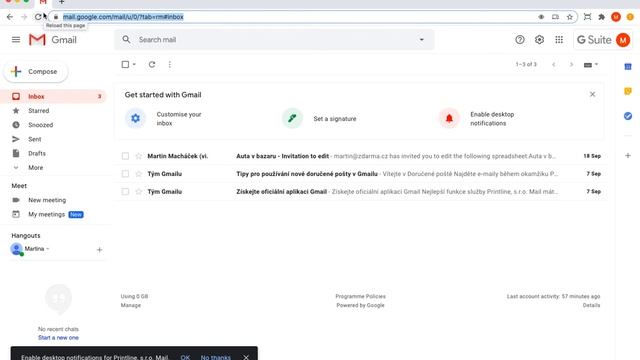Open Calendar in side panel
The width and height of the screenshot is (640, 360).
628,67
